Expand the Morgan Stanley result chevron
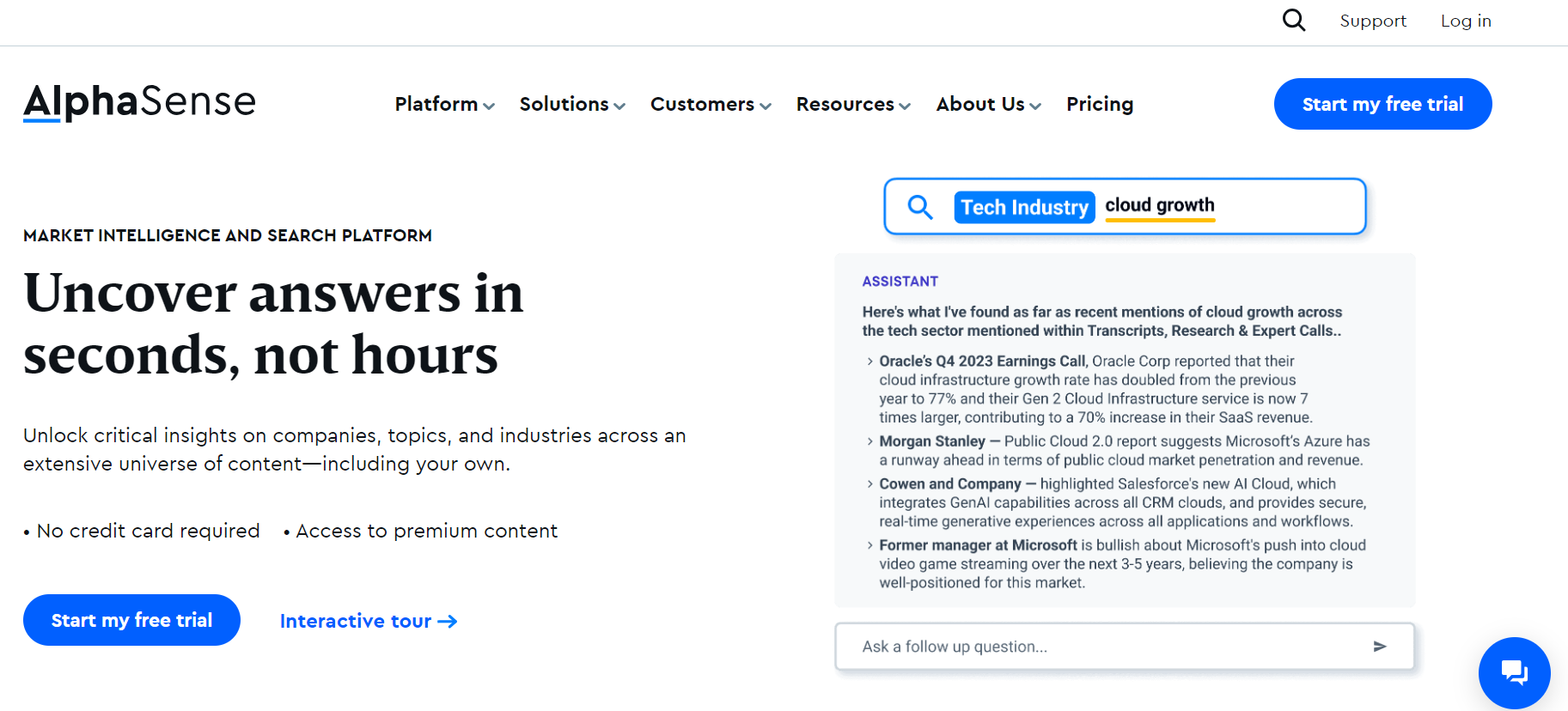Image resolution: width=1568 pixels, height=711 pixels. pyautogui.click(x=869, y=441)
